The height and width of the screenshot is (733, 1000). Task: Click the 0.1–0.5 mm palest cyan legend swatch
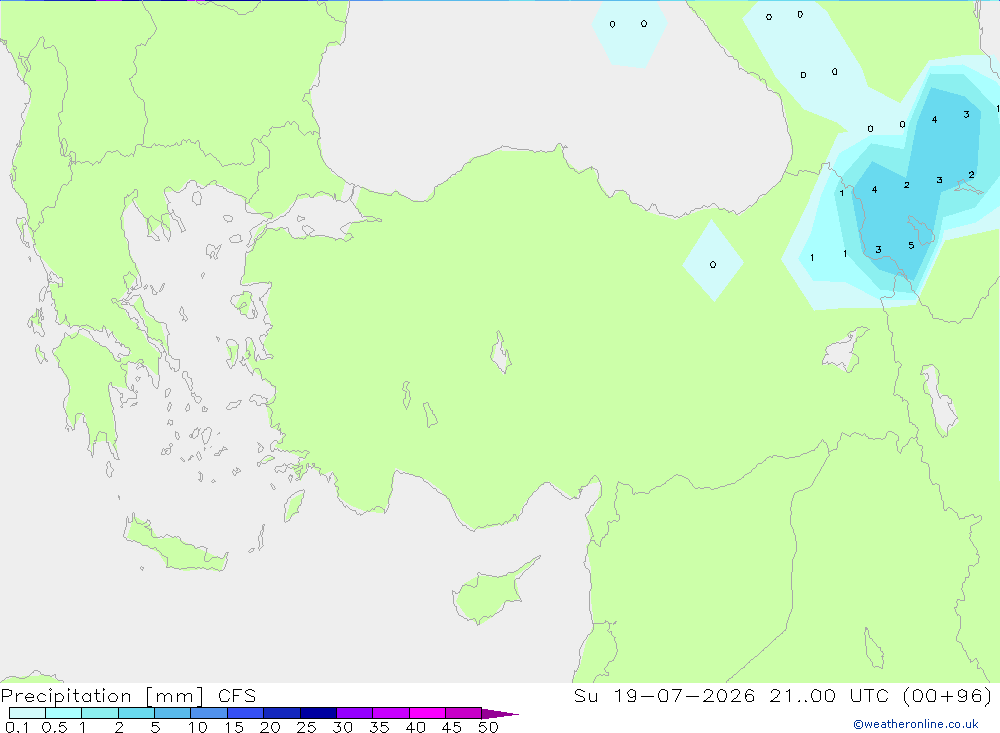[x=27, y=713]
